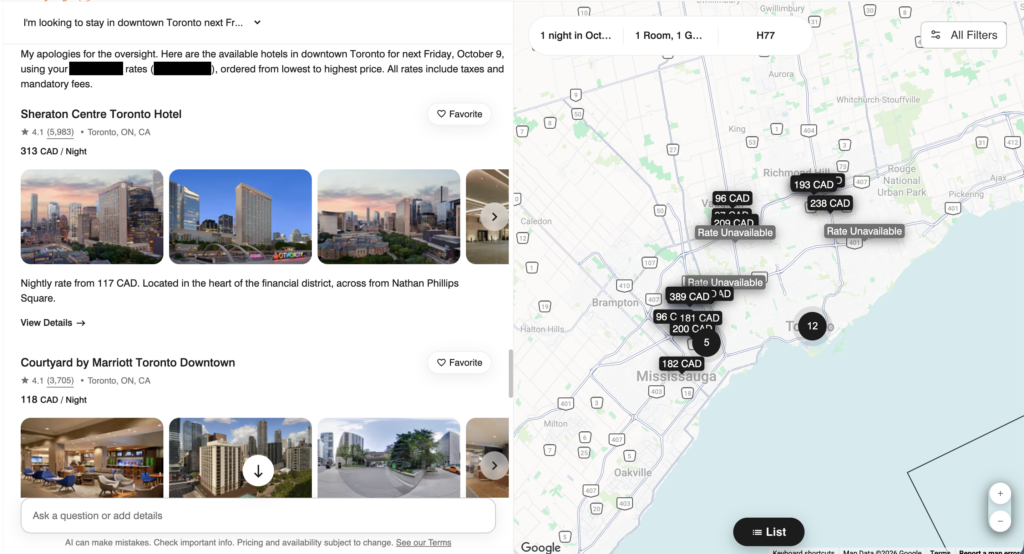Screen dimensions: 1024x554
Task: Click View Details for Sheraton Centre
Action: 53,323
